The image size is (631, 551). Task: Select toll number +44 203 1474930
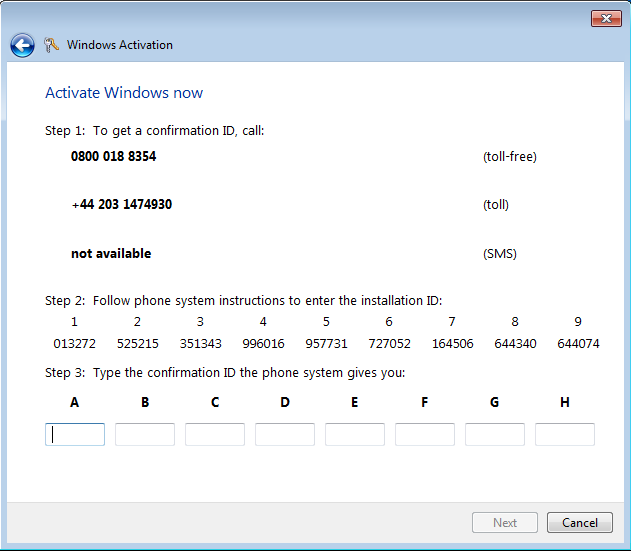click(x=122, y=204)
